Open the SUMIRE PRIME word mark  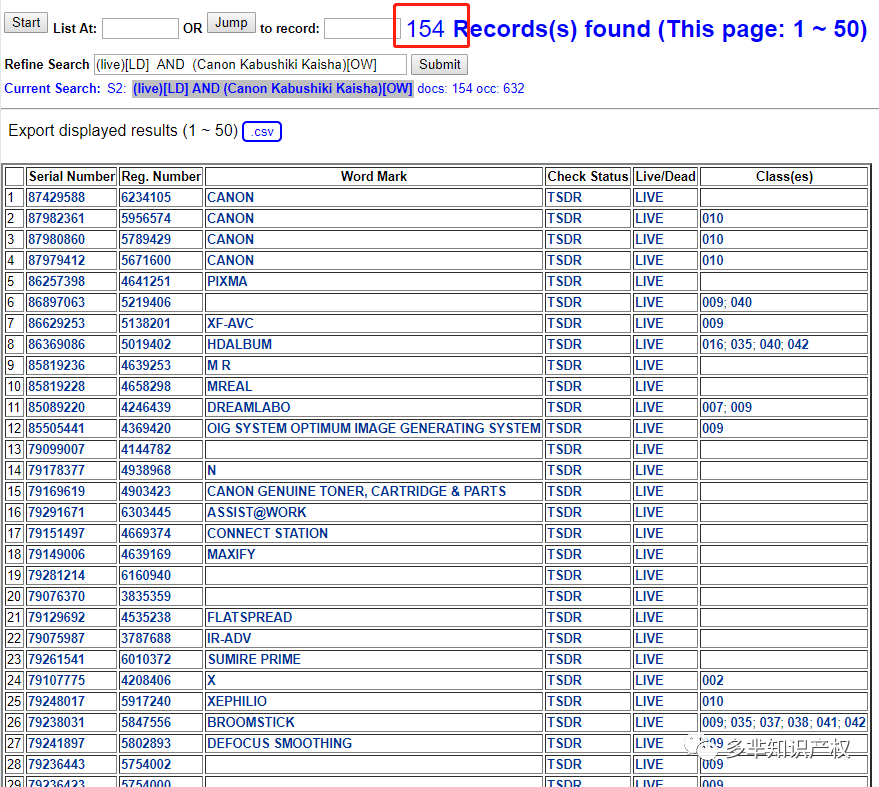click(254, 660)
